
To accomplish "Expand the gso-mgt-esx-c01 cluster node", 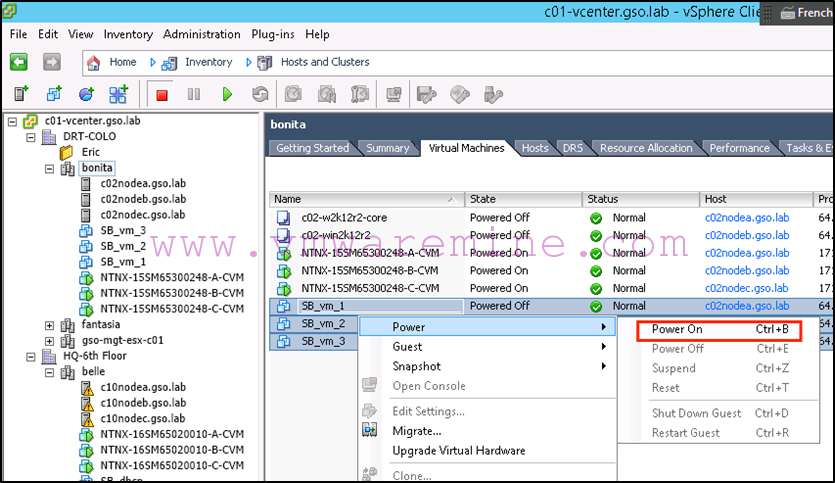I will click(x=50, y=341).
